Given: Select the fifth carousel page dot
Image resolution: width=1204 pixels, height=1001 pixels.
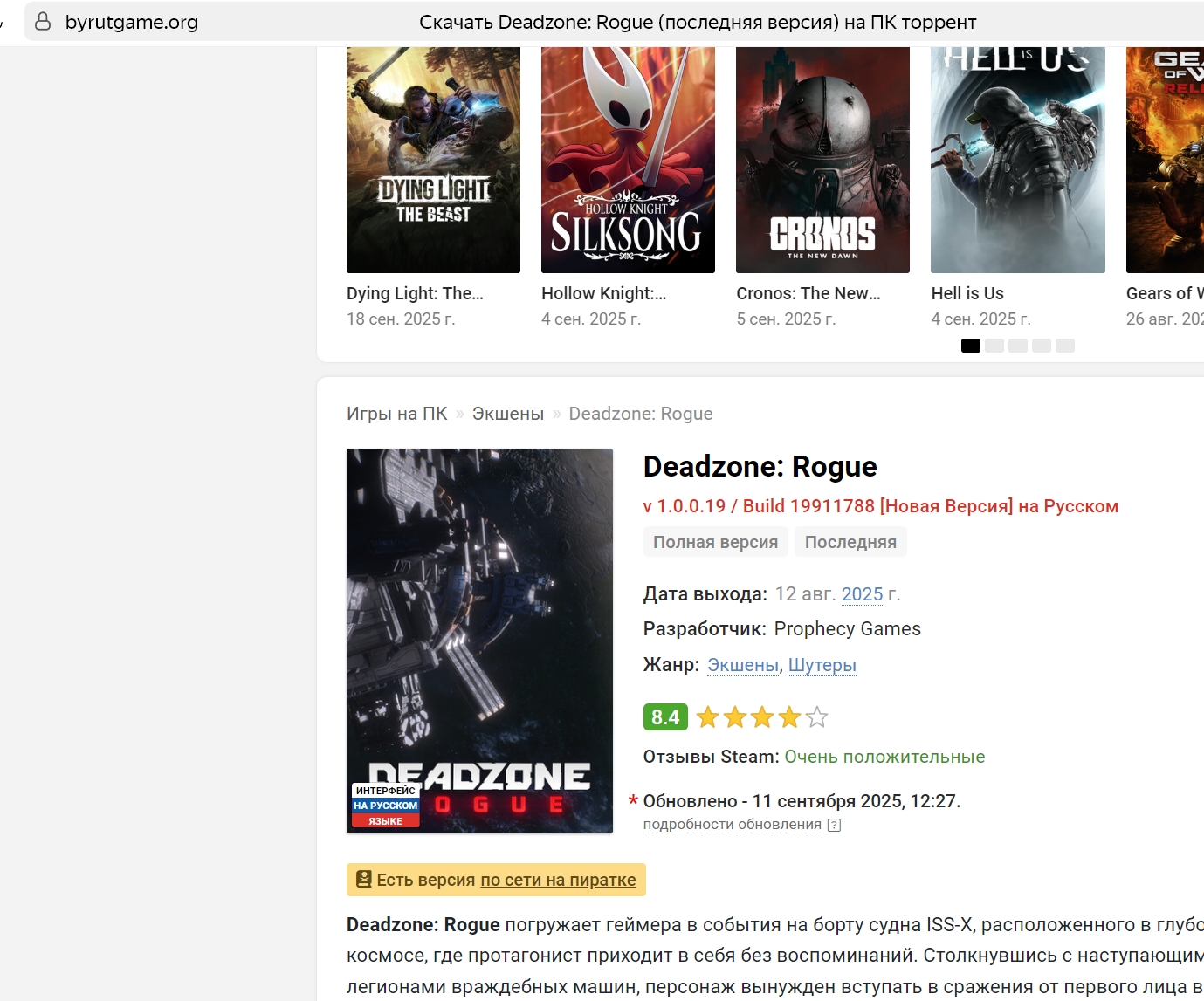Looking at the screenshot, I should coord(1065,346).
